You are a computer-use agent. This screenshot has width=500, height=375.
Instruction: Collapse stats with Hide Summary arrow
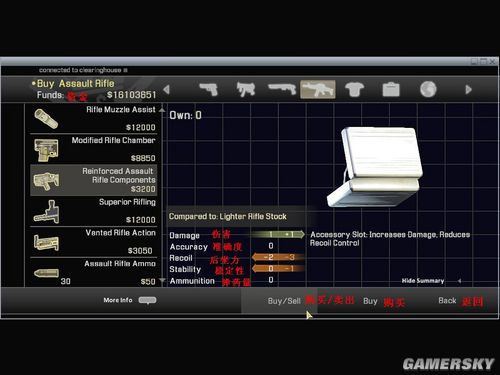[459, 281]
